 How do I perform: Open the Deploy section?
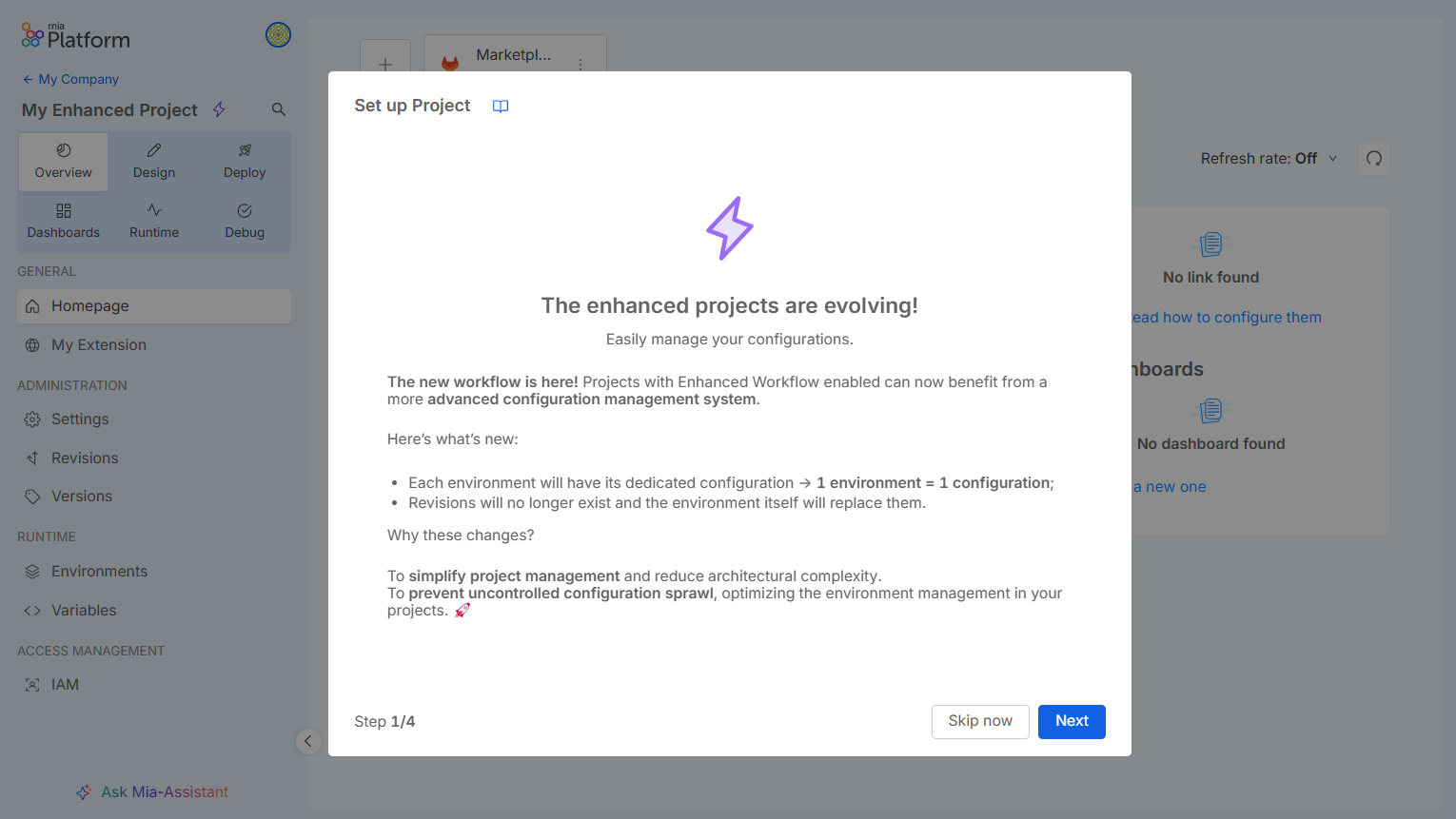tap(245, 162)
